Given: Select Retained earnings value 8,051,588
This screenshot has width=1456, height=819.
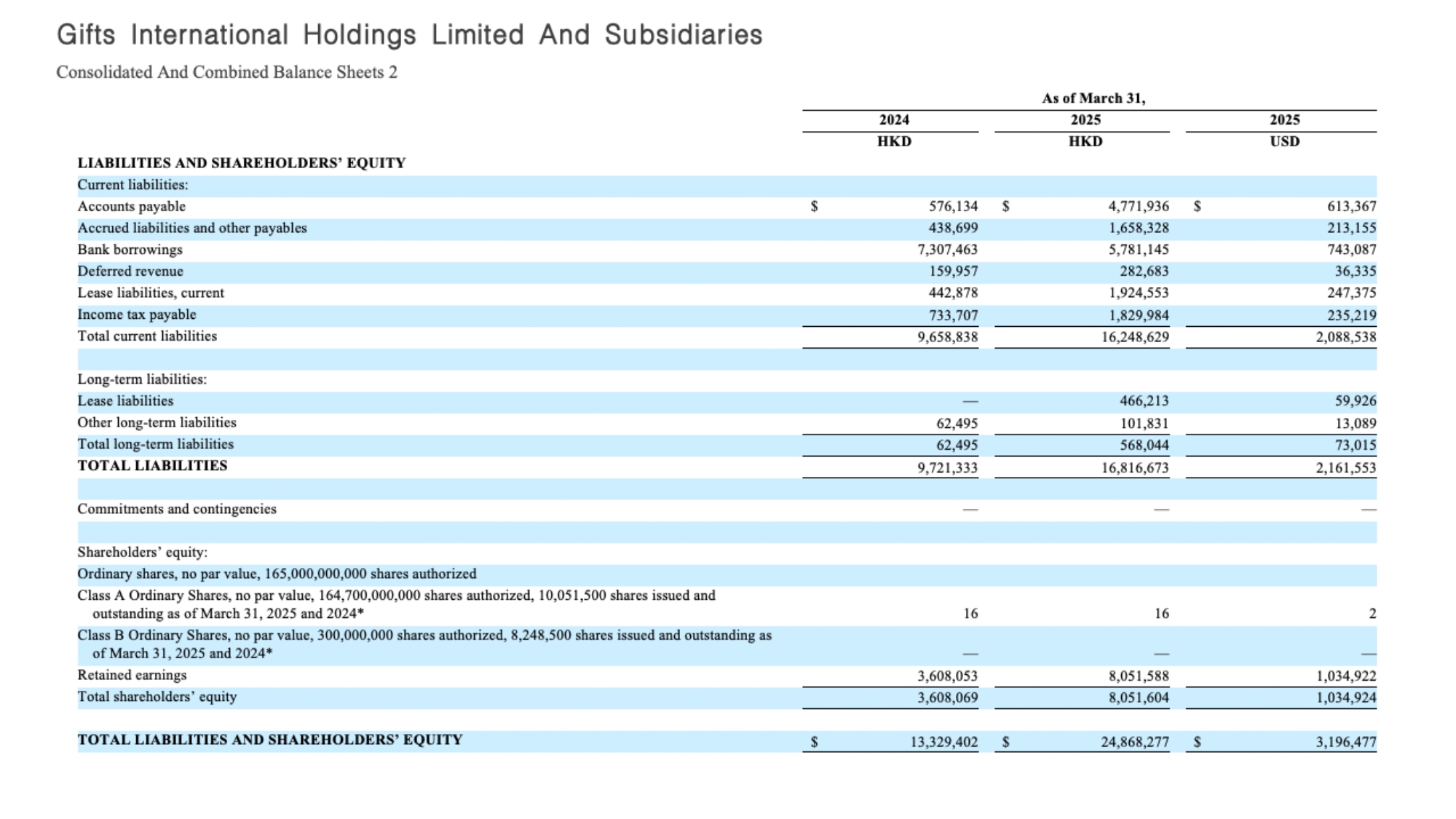Looking at the screenshot, I should tap(1139, 676).
